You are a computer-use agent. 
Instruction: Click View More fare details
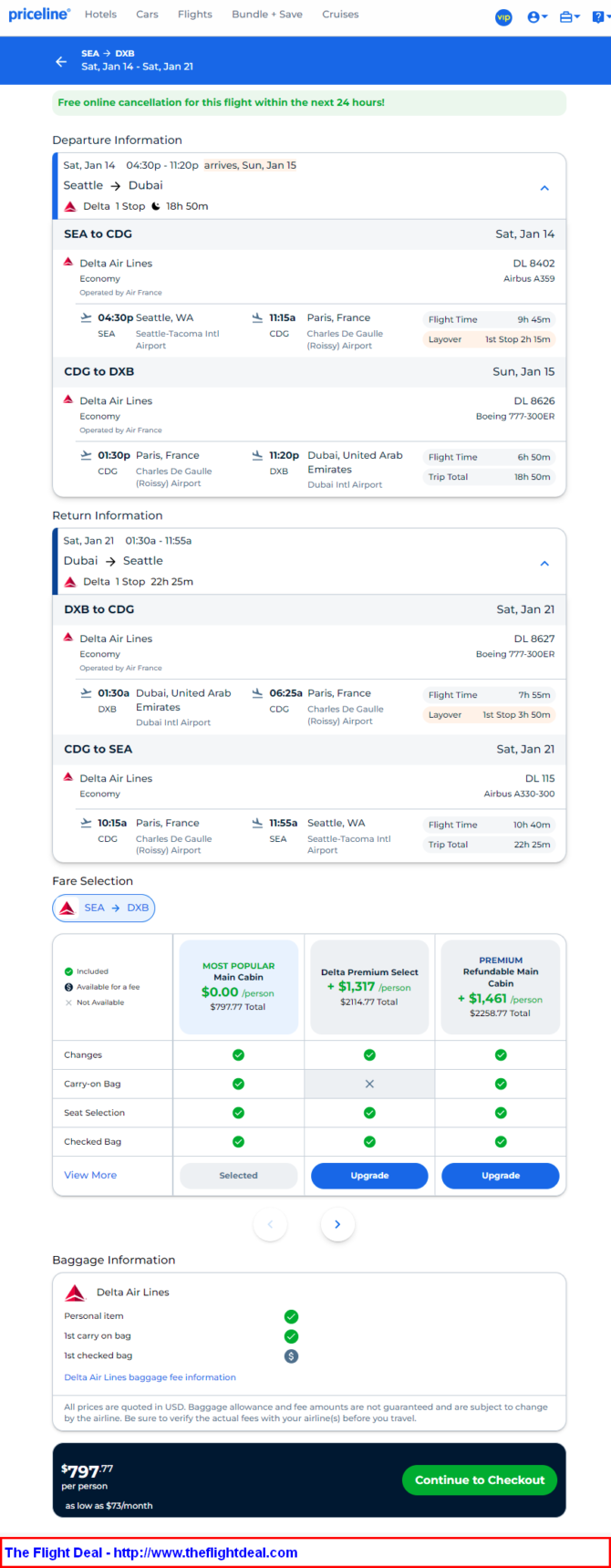point(90,1175)
